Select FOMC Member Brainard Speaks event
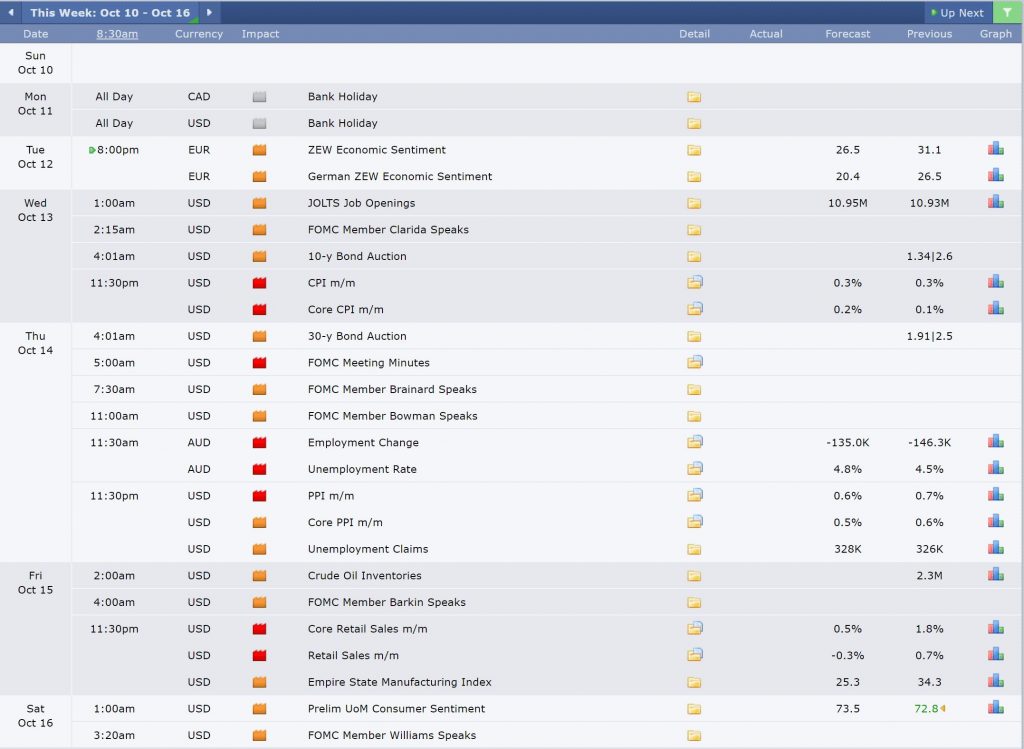1024x749 pixels. click(392, 389)
